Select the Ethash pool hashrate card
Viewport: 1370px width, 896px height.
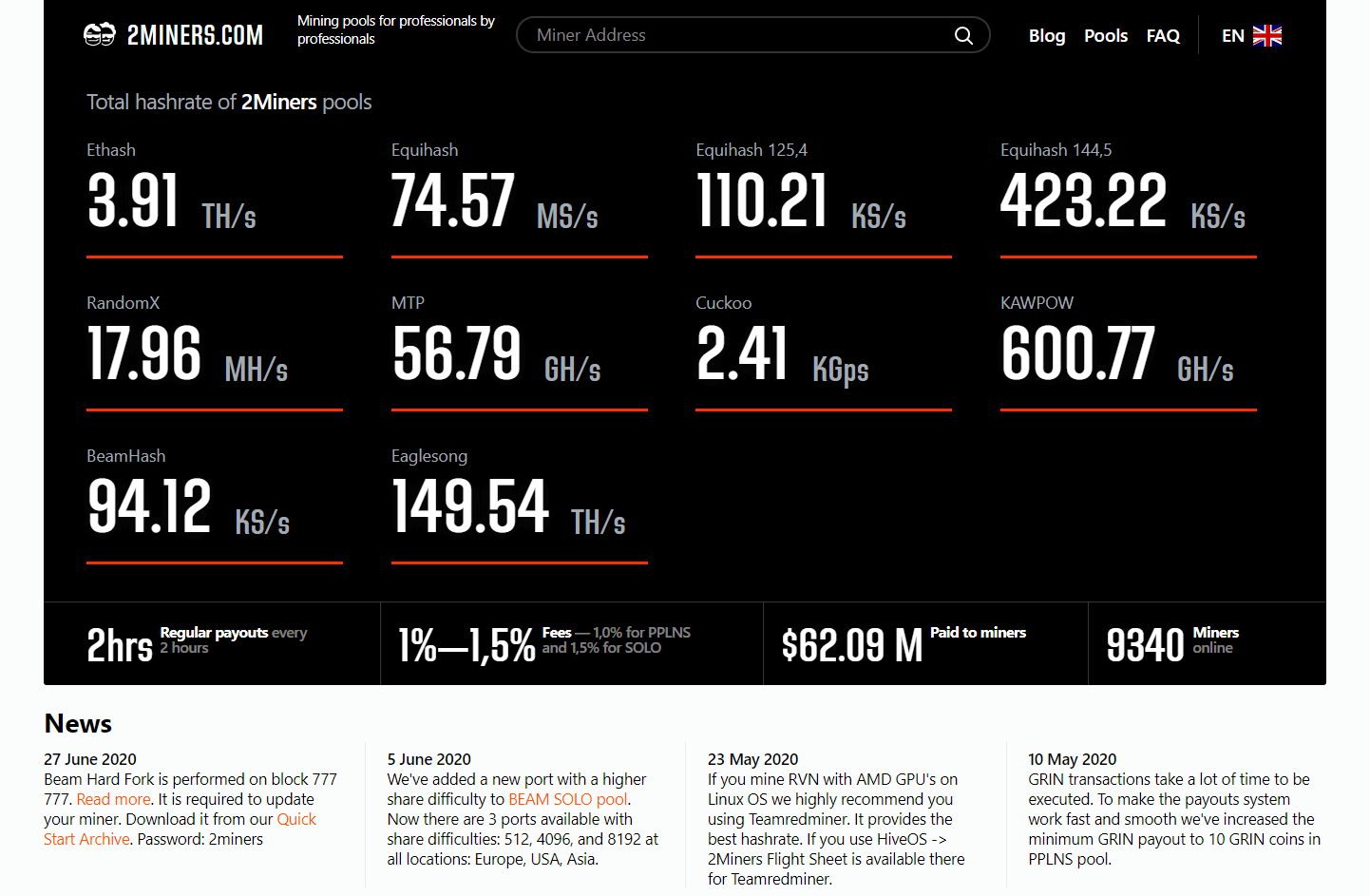click(x=214, y=195)
